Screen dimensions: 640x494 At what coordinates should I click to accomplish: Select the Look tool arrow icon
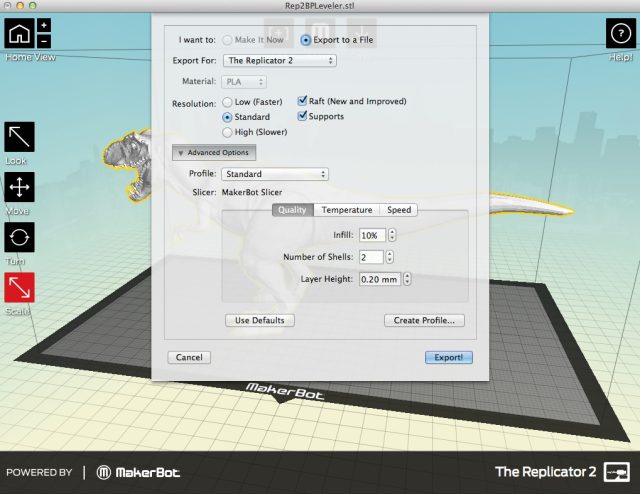coord(19,137)
